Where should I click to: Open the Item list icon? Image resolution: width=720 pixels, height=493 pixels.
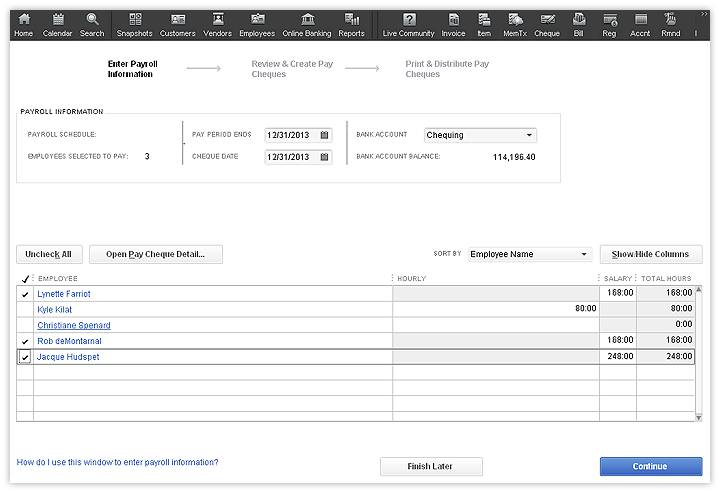pos(484,25)
